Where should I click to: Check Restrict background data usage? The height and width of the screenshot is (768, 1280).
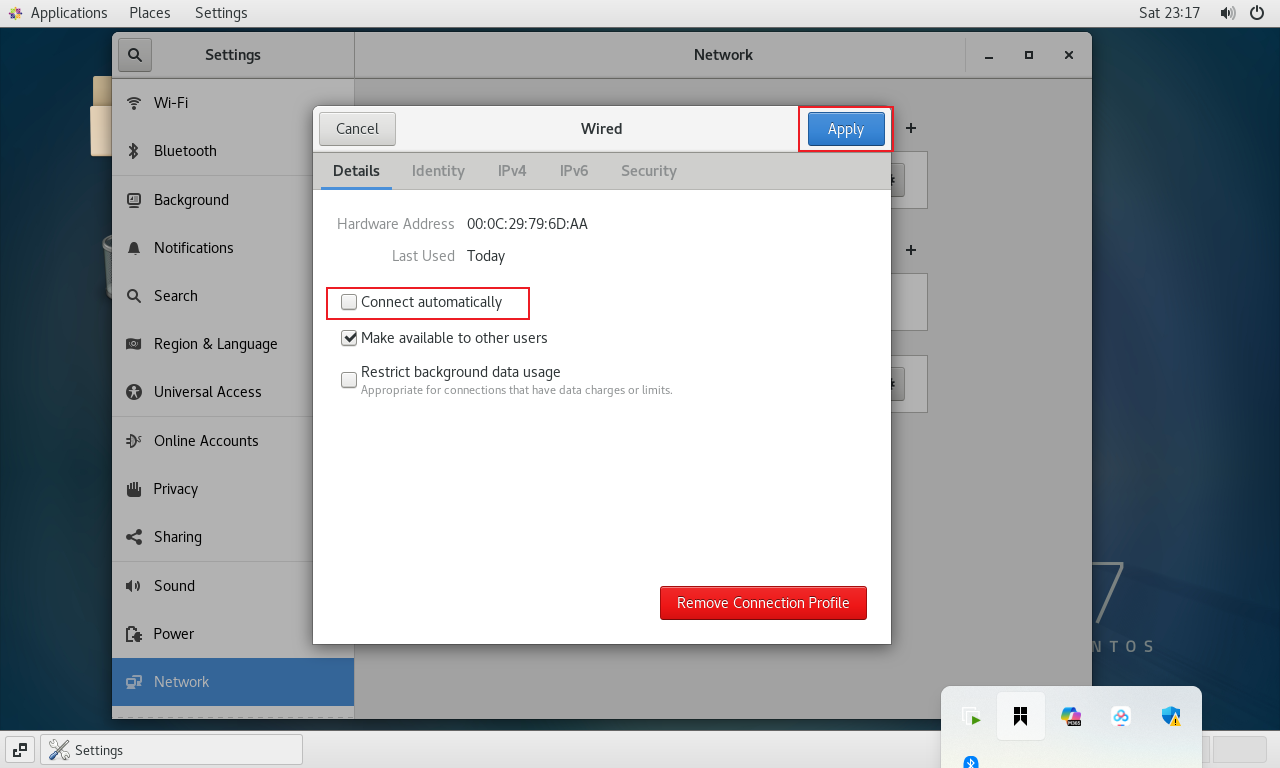pos(349,380)
